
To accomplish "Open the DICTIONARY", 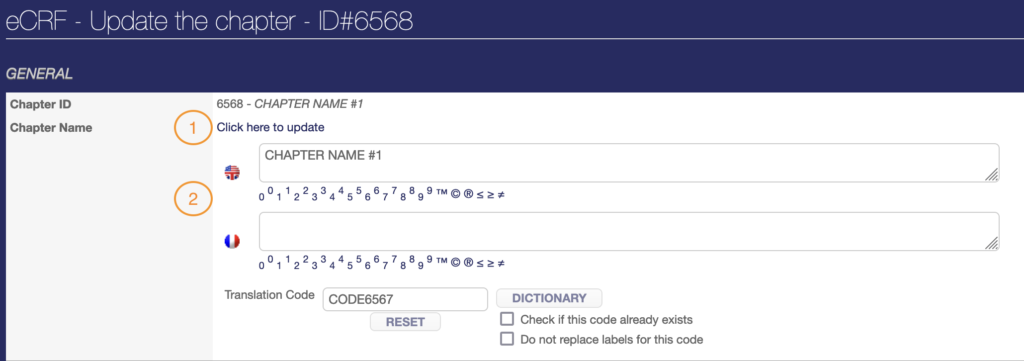I will pyautogui.click(x=549, y=298).
